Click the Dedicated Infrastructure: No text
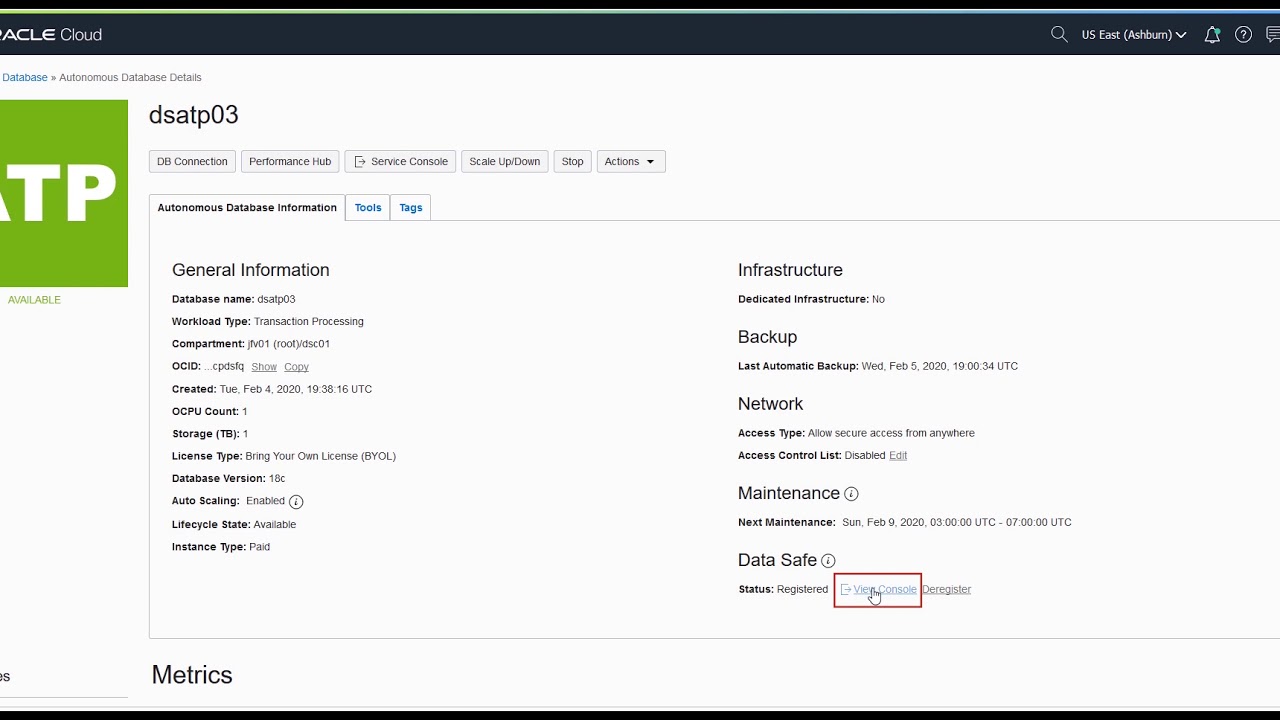Screen dimensions: 1280x720 [811, 299]
